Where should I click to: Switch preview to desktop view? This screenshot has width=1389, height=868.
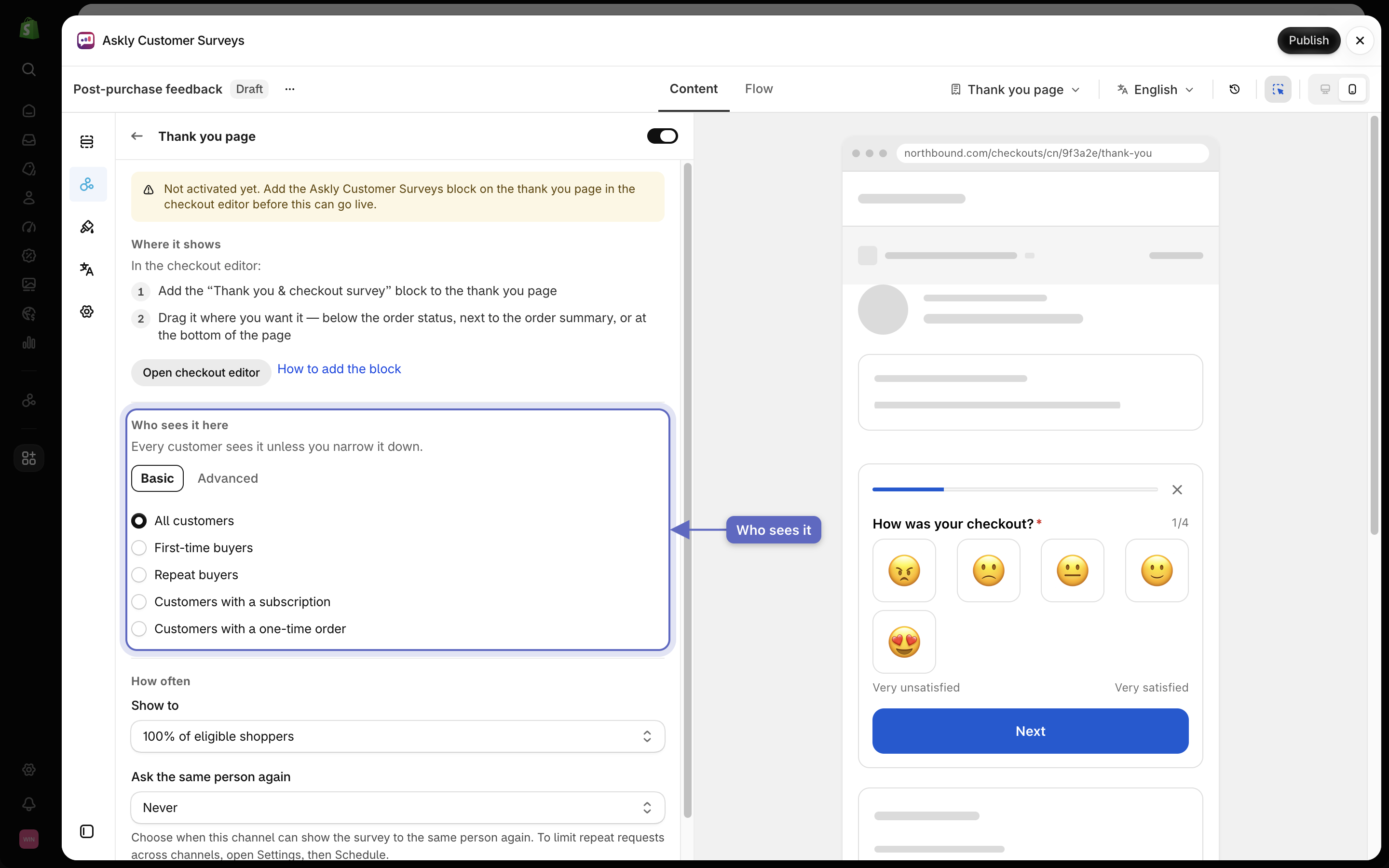1325,90
